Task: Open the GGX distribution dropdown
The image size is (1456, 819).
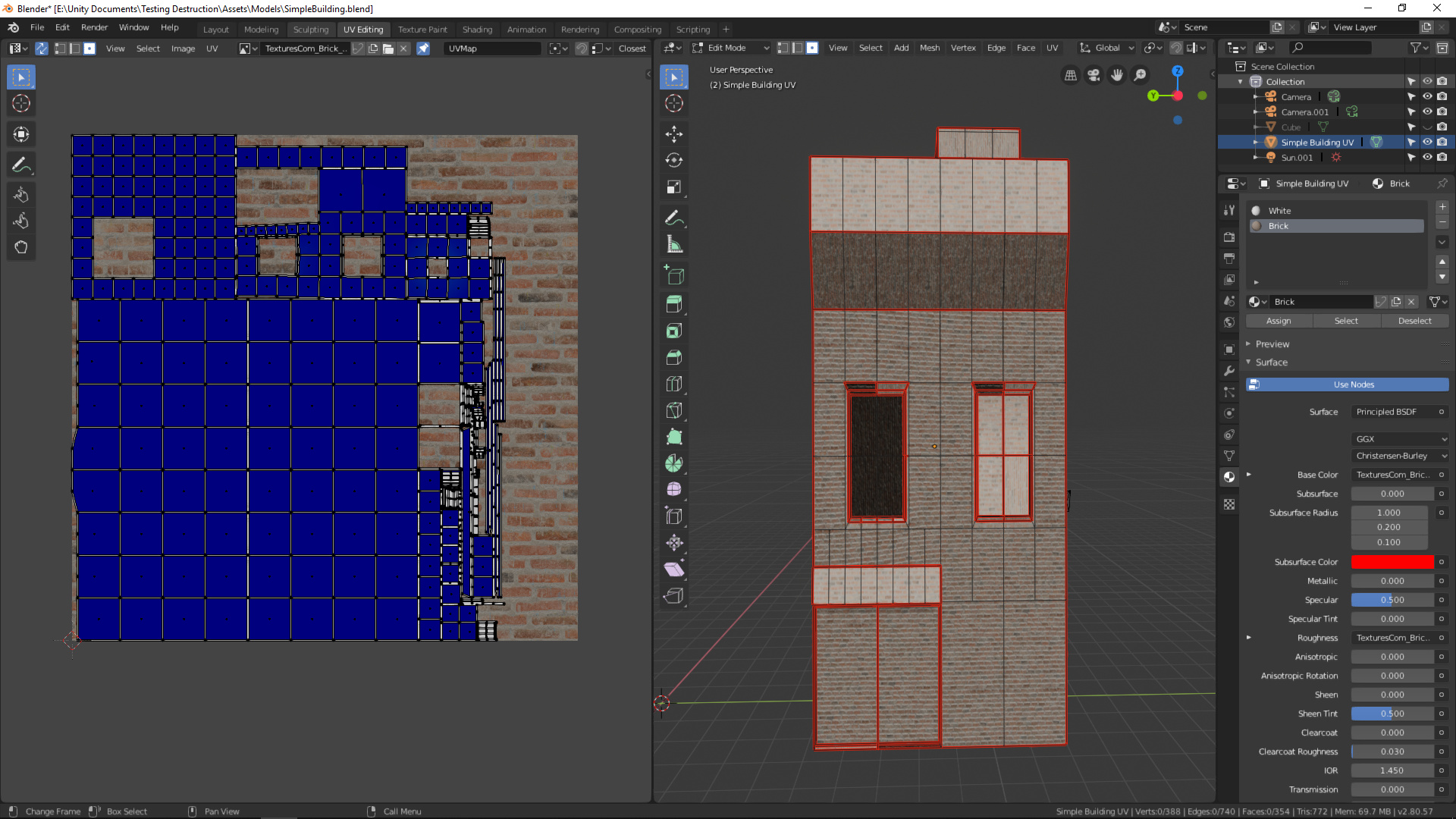Action: [x=1399, y=439]
